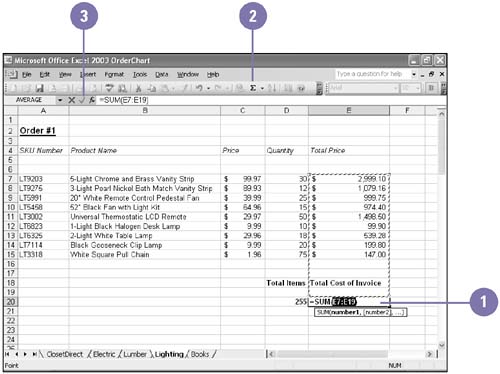Cancel the formula with the X button
The image size is (500, 374).
pos(72,100)
